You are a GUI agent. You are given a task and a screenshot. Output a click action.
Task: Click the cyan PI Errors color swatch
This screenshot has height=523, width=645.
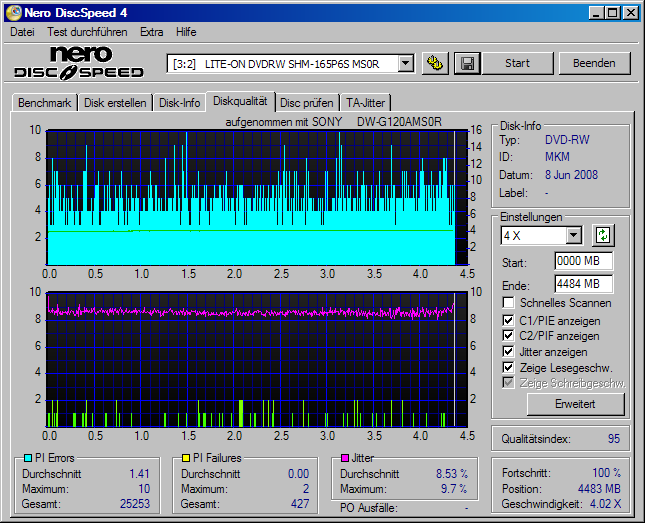pos(28,458)
